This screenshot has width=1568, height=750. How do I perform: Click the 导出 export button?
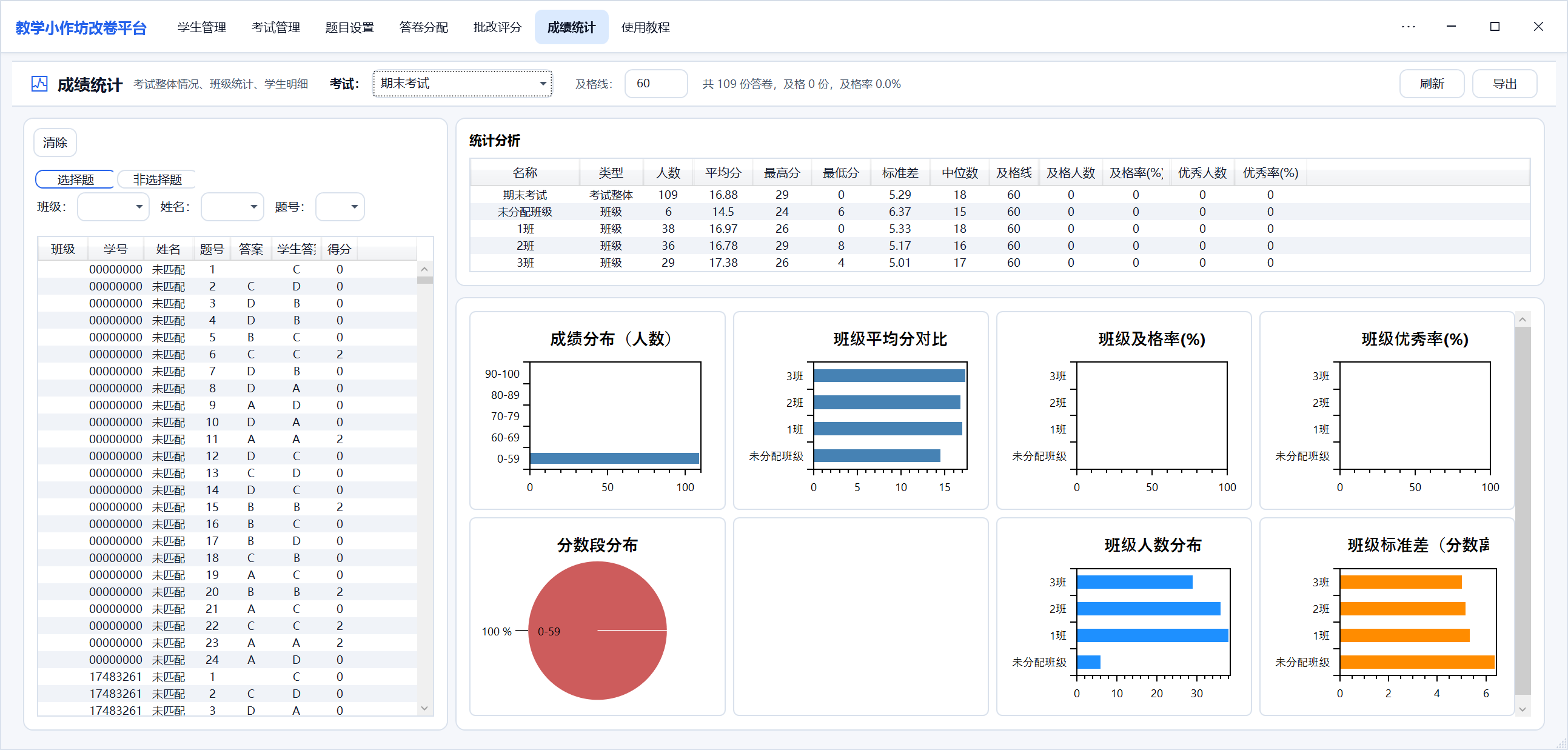(1505, 83)
